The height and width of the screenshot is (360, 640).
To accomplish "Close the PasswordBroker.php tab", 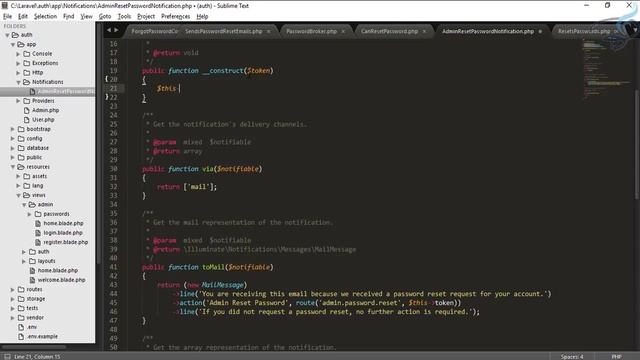I will click(343, 31).
